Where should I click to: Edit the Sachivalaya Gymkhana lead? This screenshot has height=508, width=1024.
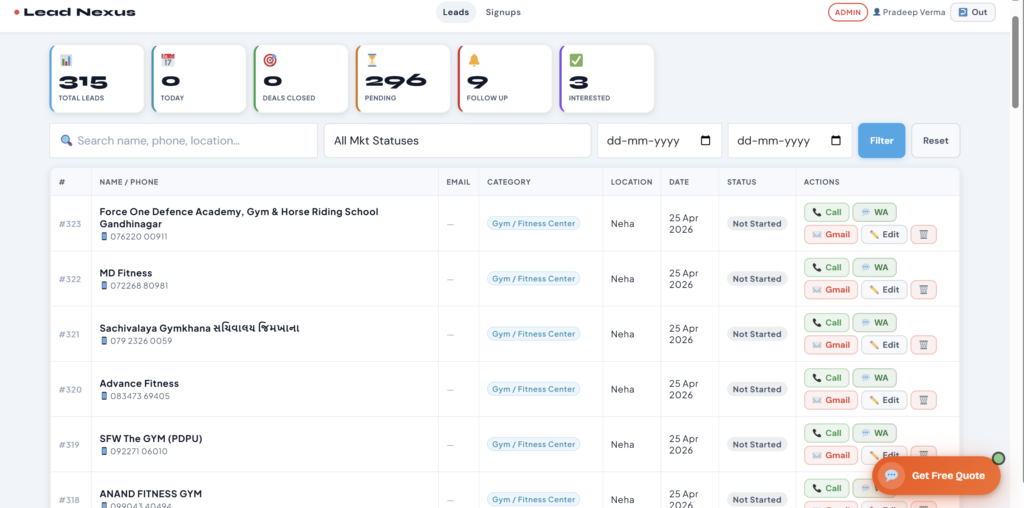click(884, 345)
